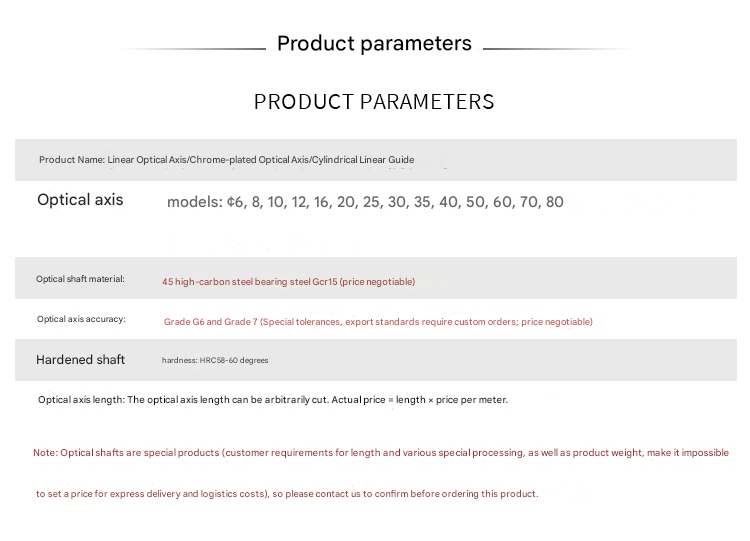Viewport: 750px width, 541px height.
Task: Click the "Optical axis length:" label
Action: (x=80, y=400)
